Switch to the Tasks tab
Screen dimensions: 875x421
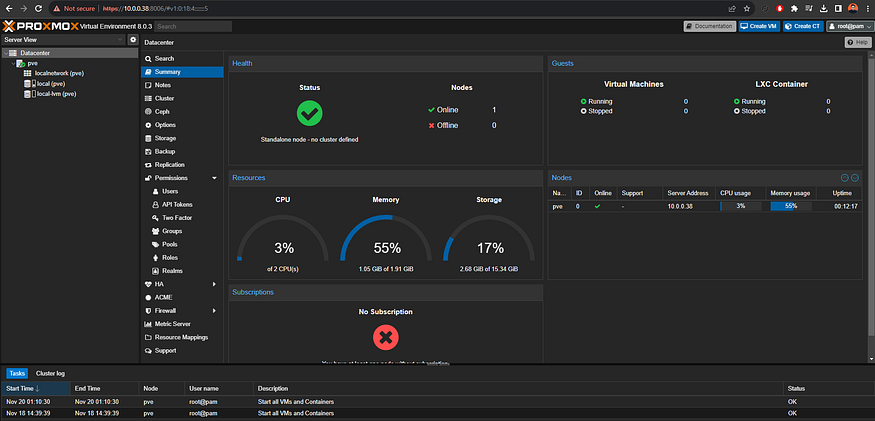17,373
